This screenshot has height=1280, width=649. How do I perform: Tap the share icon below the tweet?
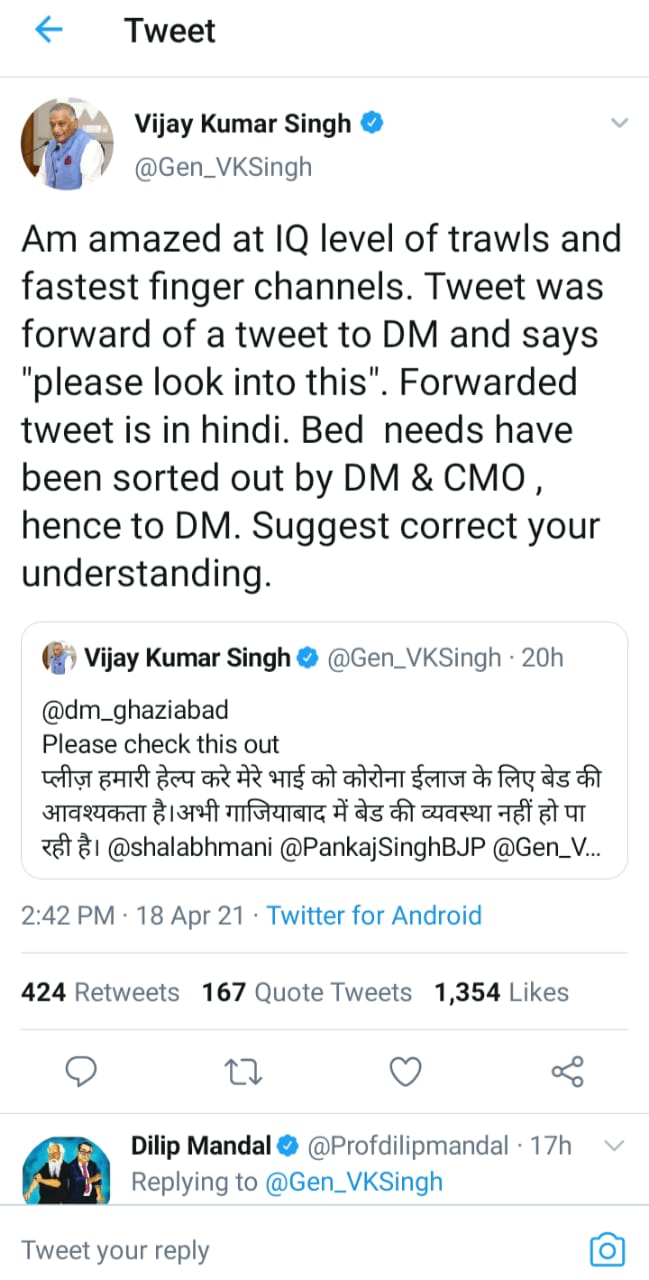point(567,1073)
